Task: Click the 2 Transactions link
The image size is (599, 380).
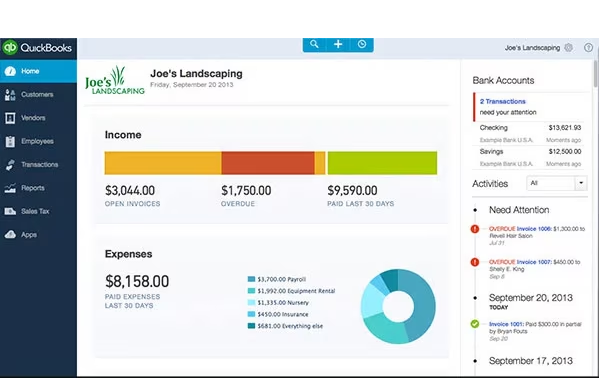Action: [502, 101]
